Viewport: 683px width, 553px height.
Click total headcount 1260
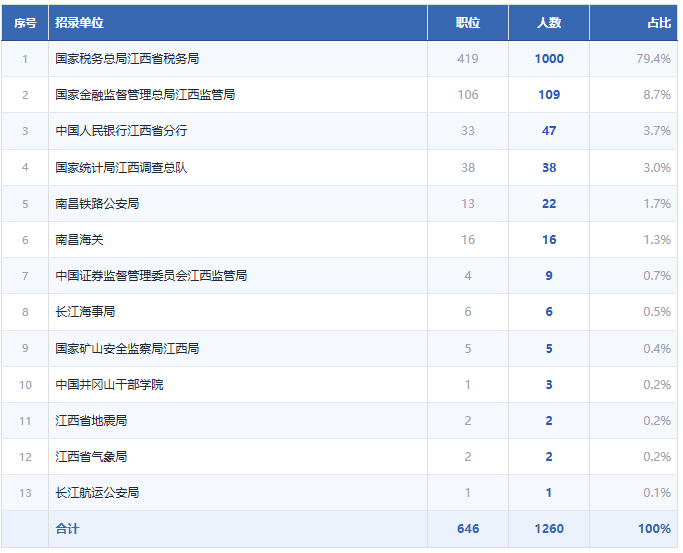(x=549, y=529)
